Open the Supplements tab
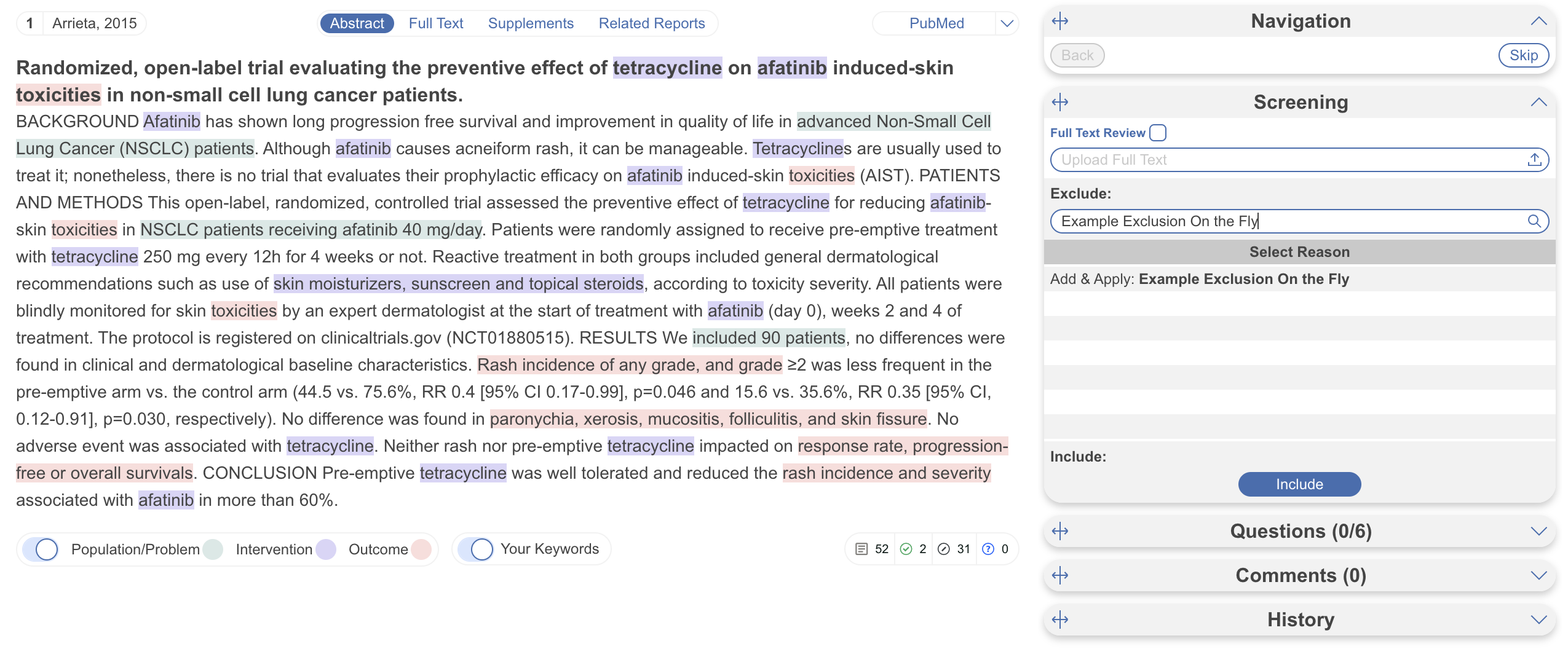 click(530, 23)
